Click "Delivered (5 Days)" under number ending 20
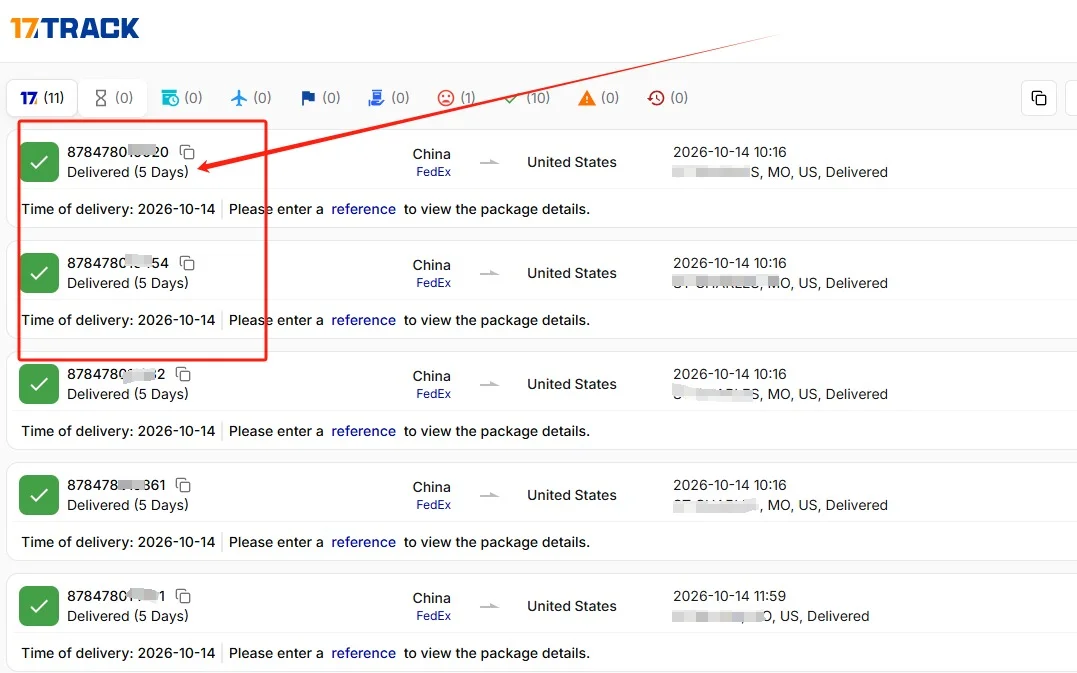 point(128,172)
